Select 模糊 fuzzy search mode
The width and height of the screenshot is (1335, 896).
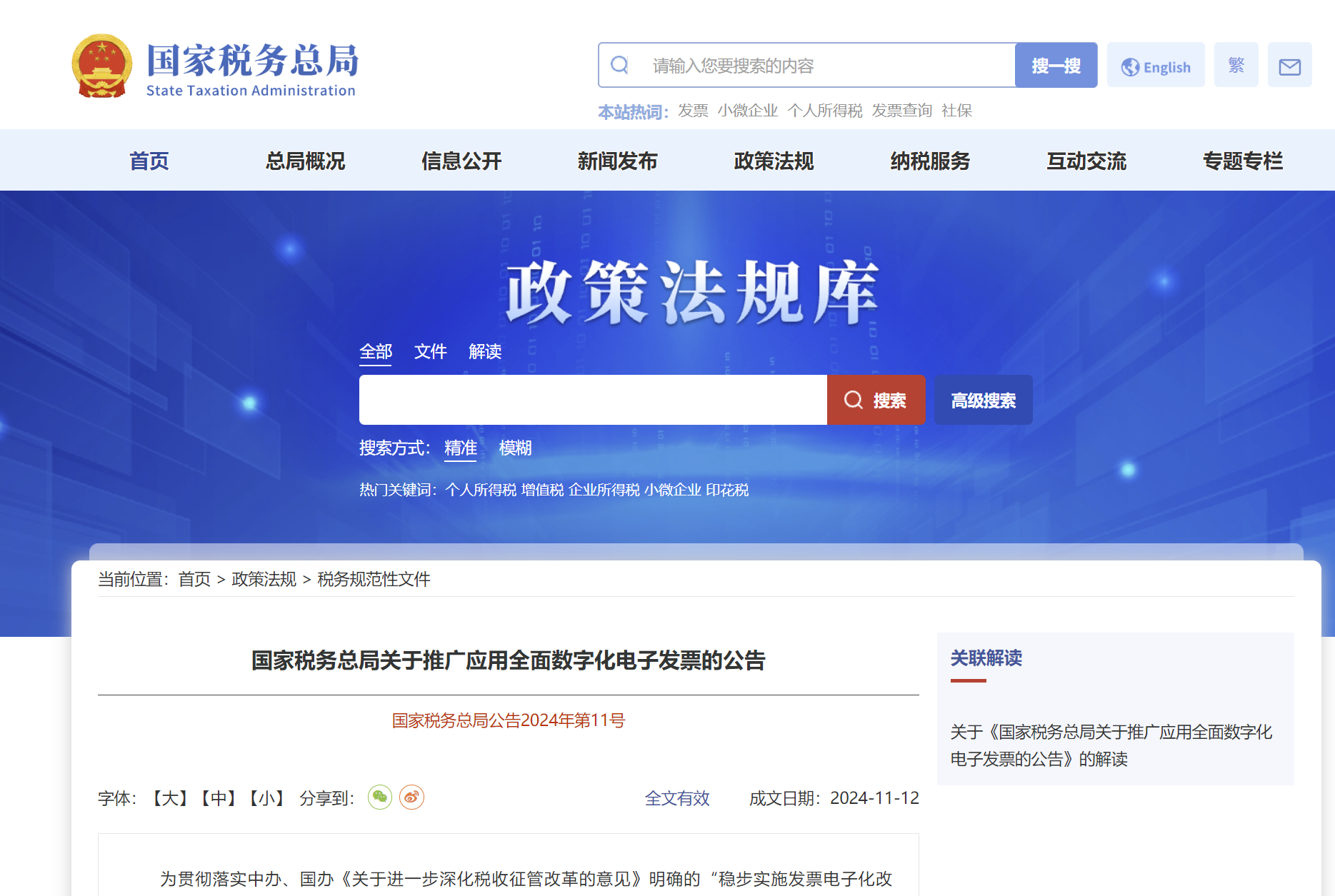point(515,448)
